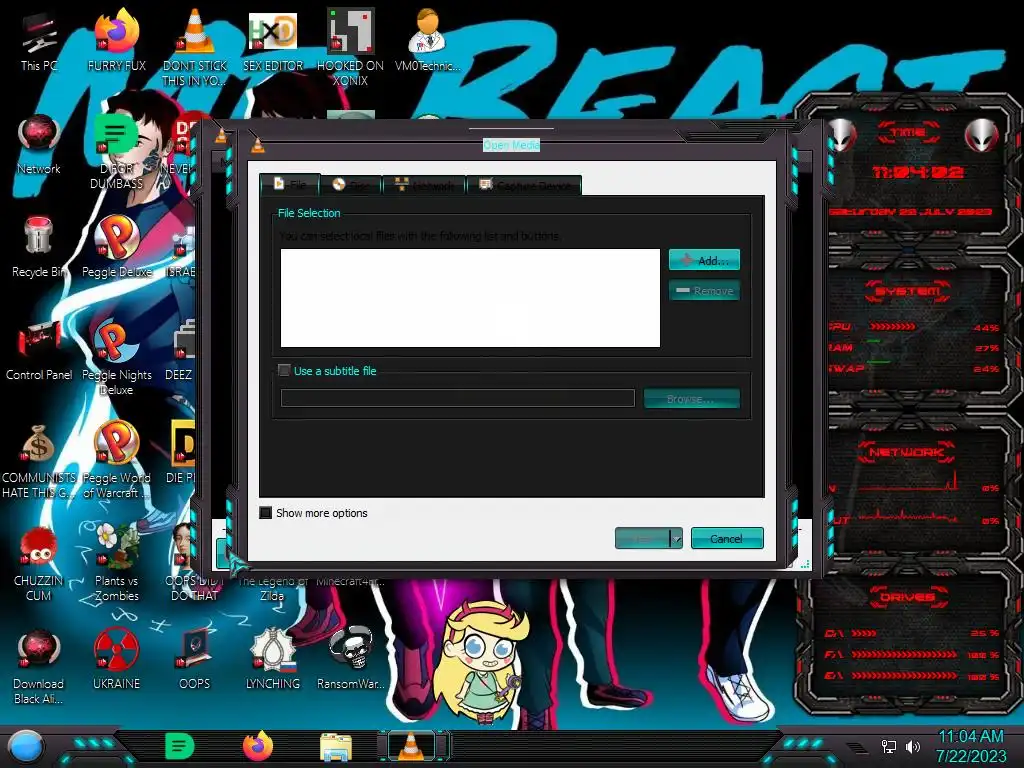Launch Firefox from the taskbar
This screenshot has height=768, width=1024.
click(x=258, y=746)
